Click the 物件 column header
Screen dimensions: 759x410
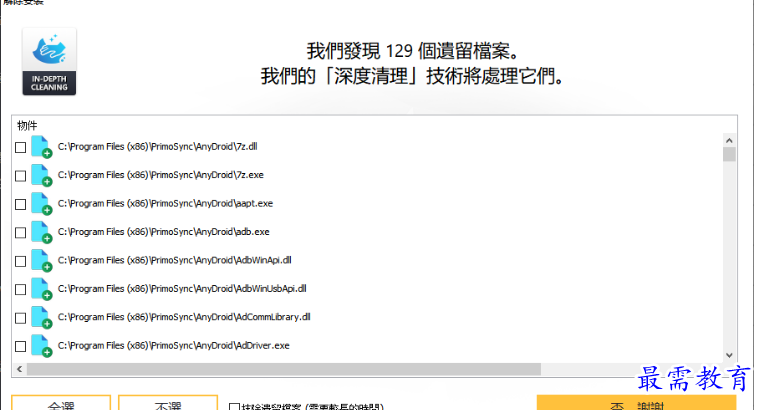tap(27, 126)
